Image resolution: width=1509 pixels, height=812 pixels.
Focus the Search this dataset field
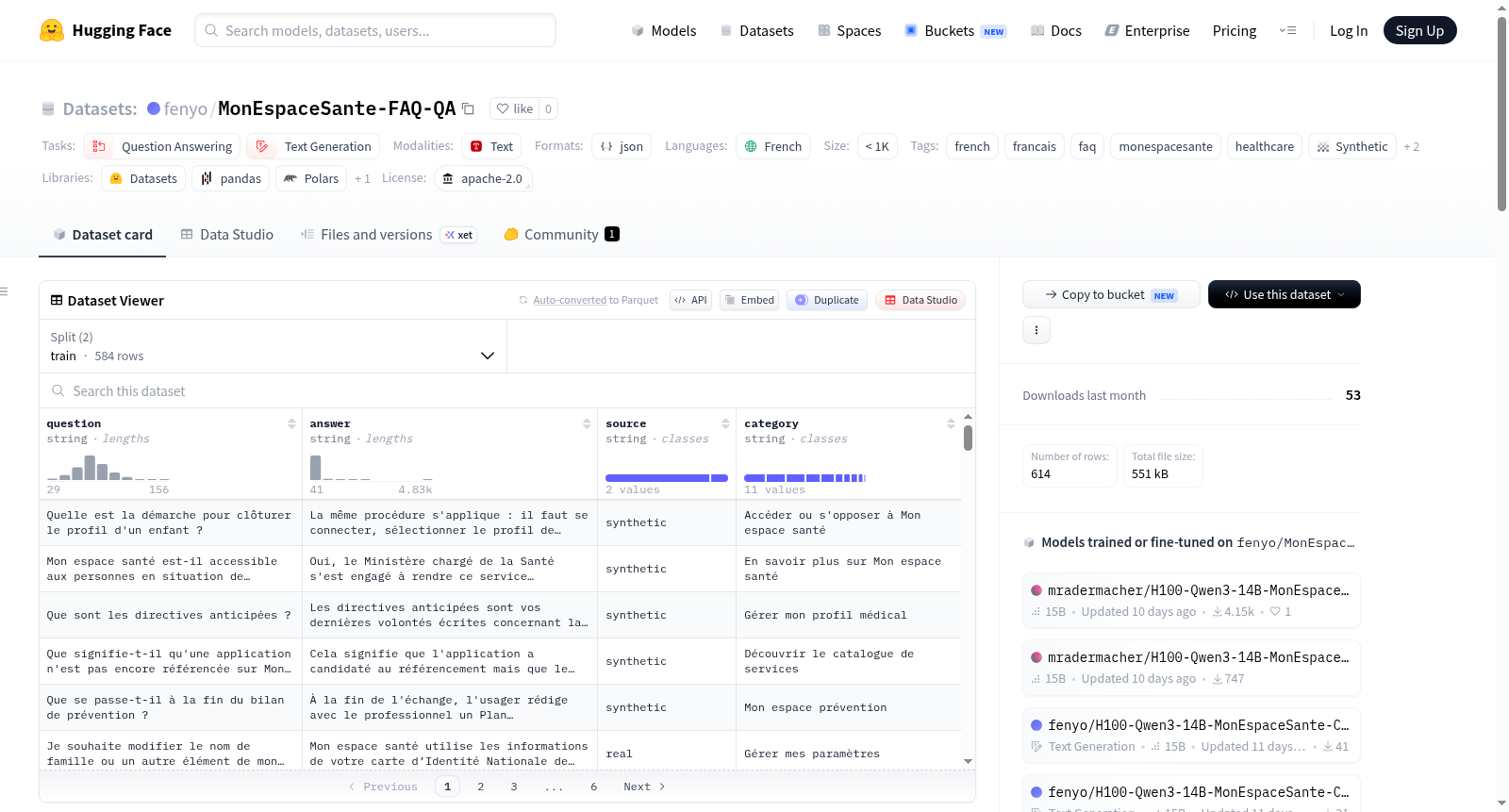point(507,390)
